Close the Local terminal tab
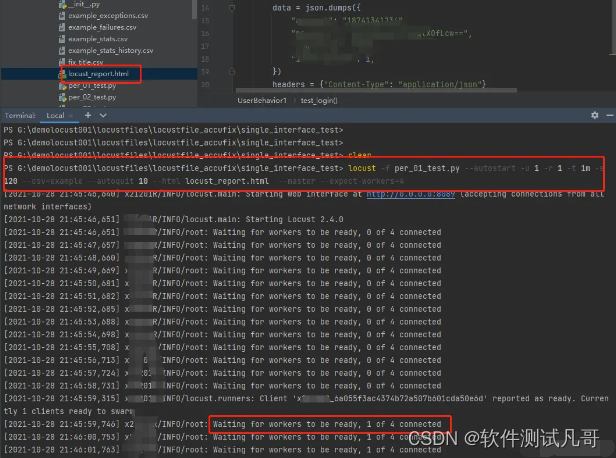This screenshot has width=616, height=458. pyautogui.click(x=71, y=115)
